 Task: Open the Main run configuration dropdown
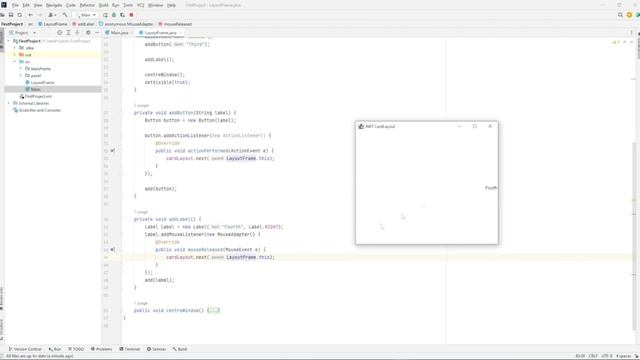(87, 15)
